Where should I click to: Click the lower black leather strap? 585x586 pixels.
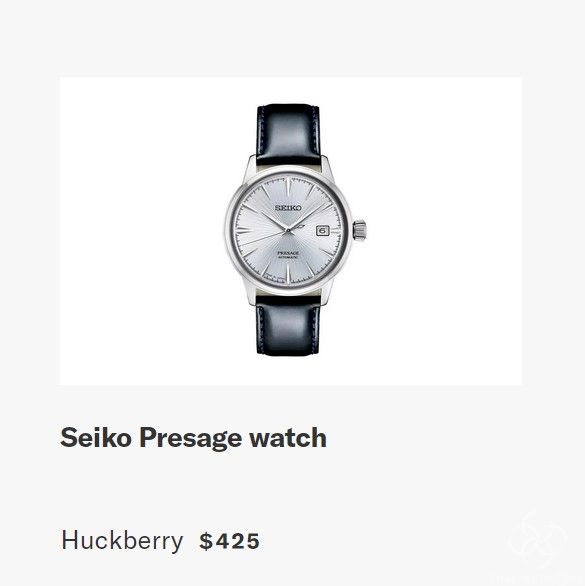coord(288,325)
